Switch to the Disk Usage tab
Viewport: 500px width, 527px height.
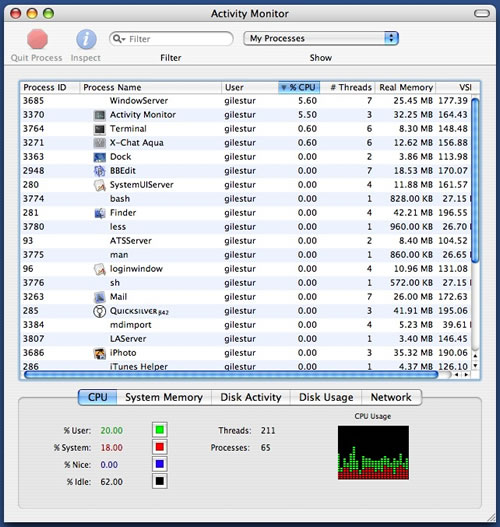tap(326, 397)
